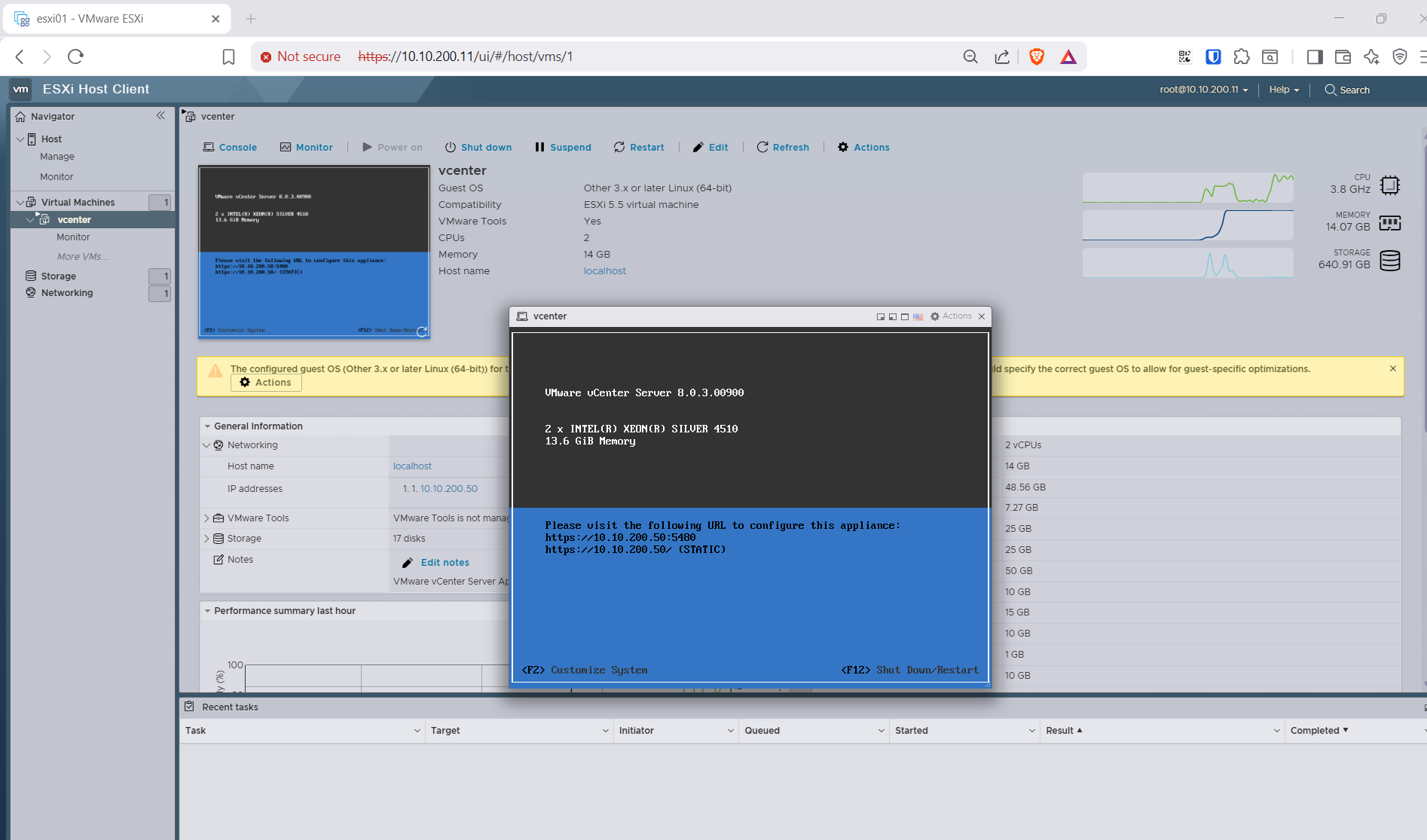Close the vcenter console window
Screen dimensions: 1427x840
(982, 316)
